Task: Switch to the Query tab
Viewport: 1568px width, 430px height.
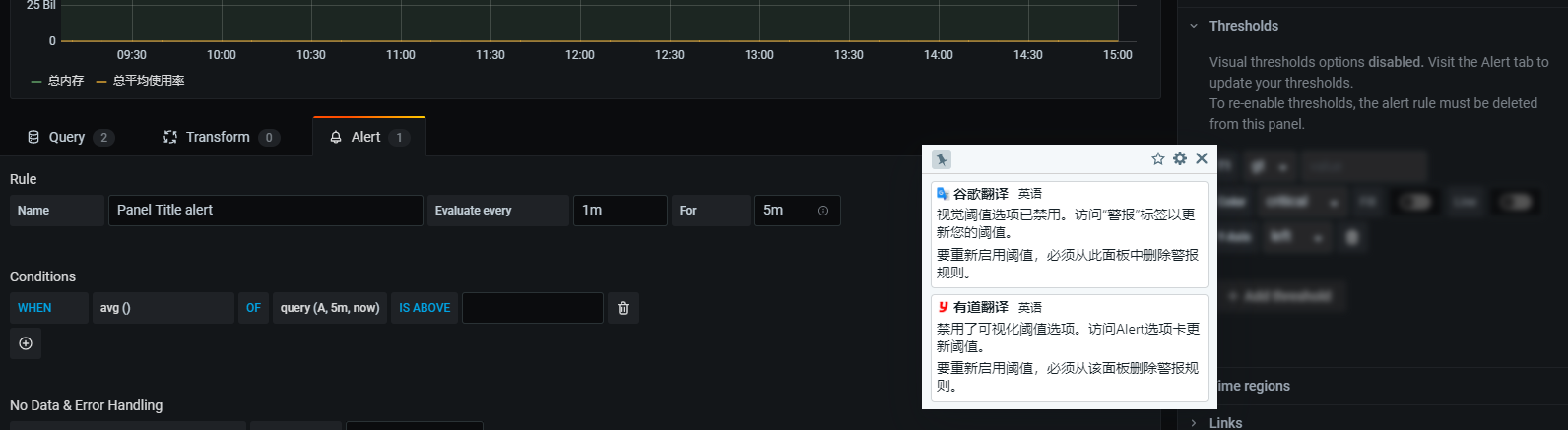Action: coord(67,137)
